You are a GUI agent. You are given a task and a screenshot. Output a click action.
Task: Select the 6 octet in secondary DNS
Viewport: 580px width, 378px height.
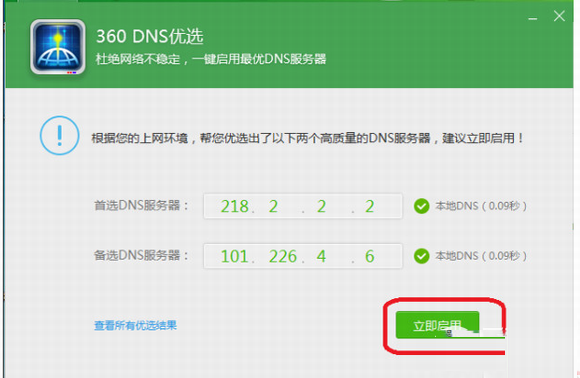pos(370,256)
